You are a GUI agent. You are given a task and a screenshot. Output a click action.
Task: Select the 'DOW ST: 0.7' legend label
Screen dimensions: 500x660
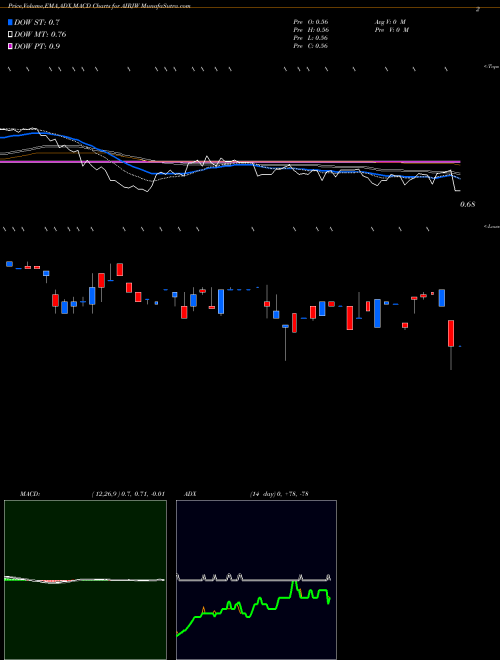pyautogui.click(x=37, y=22)
